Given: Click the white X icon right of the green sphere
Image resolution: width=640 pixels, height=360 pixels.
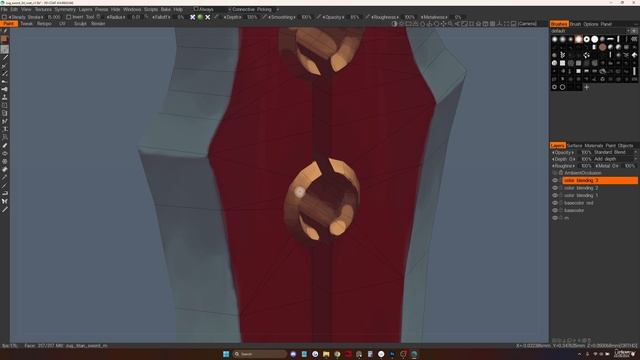Looking at the screenshot, I should 208,17.
